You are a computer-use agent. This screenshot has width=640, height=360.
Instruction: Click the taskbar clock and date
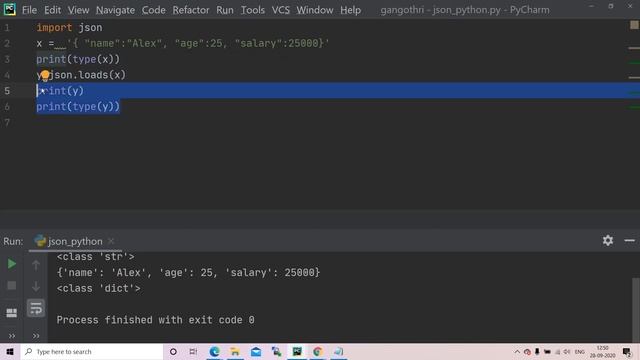(x=602, y=351)
